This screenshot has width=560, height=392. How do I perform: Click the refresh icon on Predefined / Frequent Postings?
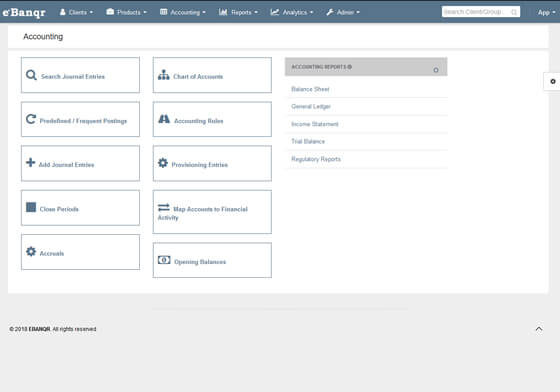coord(31,119)
